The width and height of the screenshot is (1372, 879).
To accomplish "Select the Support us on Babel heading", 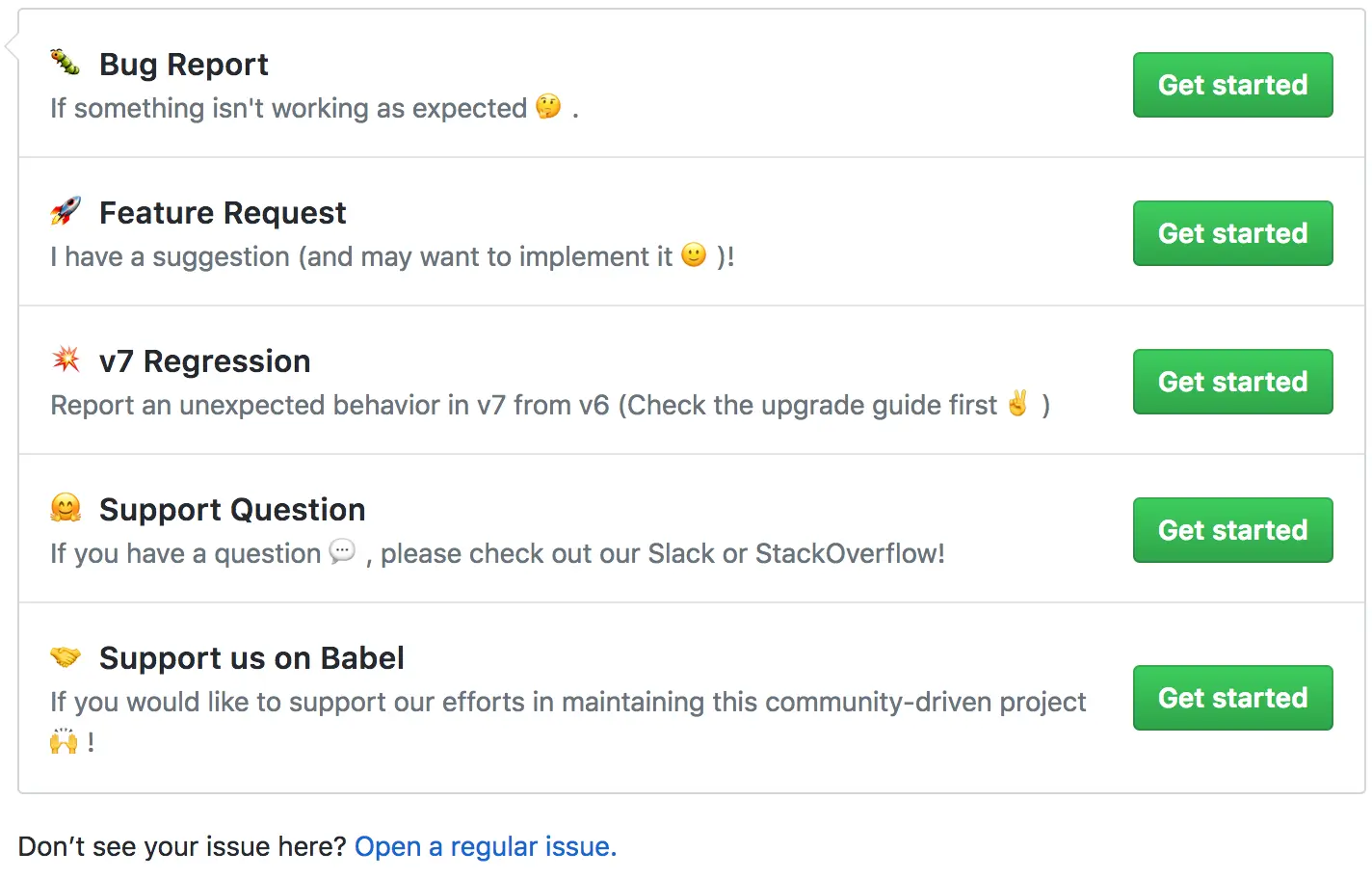I will click(x=251, y=658).
